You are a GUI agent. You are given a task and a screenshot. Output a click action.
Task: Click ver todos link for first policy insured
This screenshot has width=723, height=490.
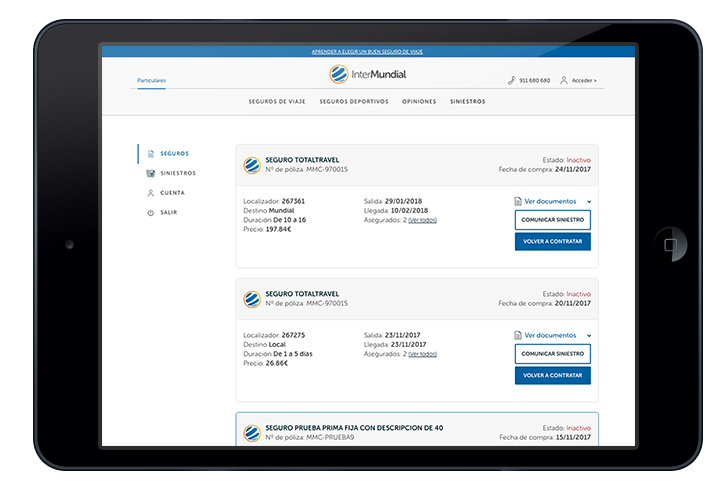point(422,220)
